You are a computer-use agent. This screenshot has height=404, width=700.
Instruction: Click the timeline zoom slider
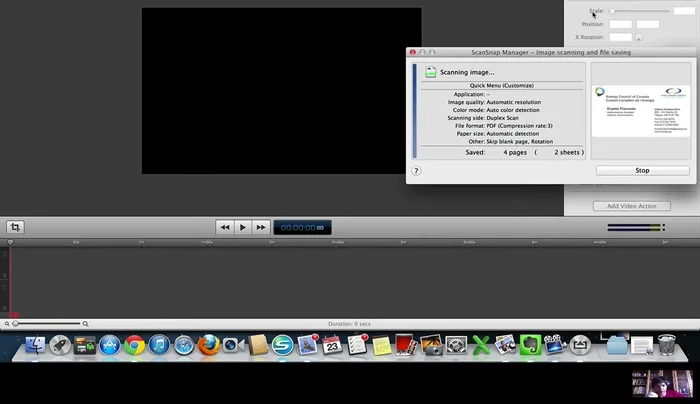coord(14,324)
